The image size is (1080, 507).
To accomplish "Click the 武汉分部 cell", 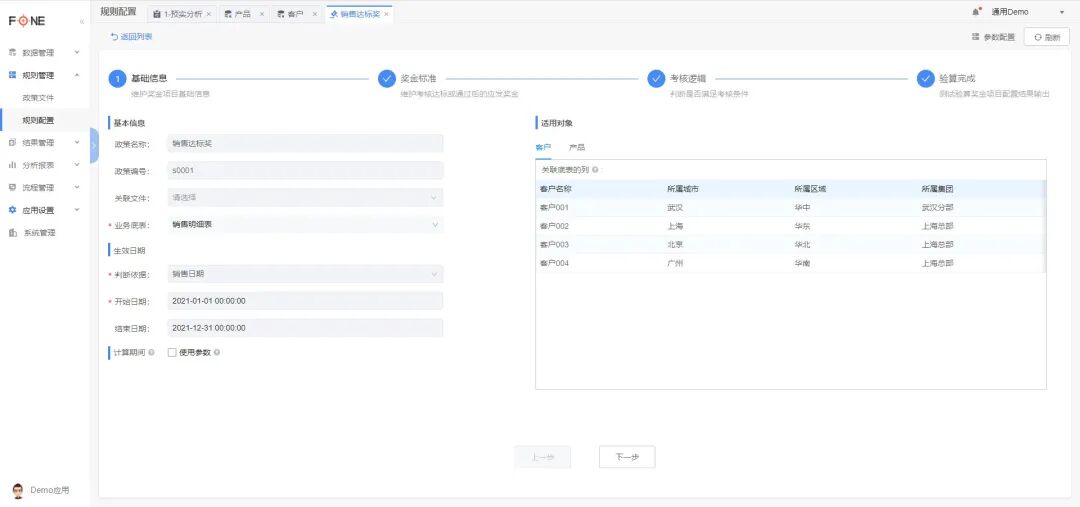I will pyautogui.click(x=937, y=207).
